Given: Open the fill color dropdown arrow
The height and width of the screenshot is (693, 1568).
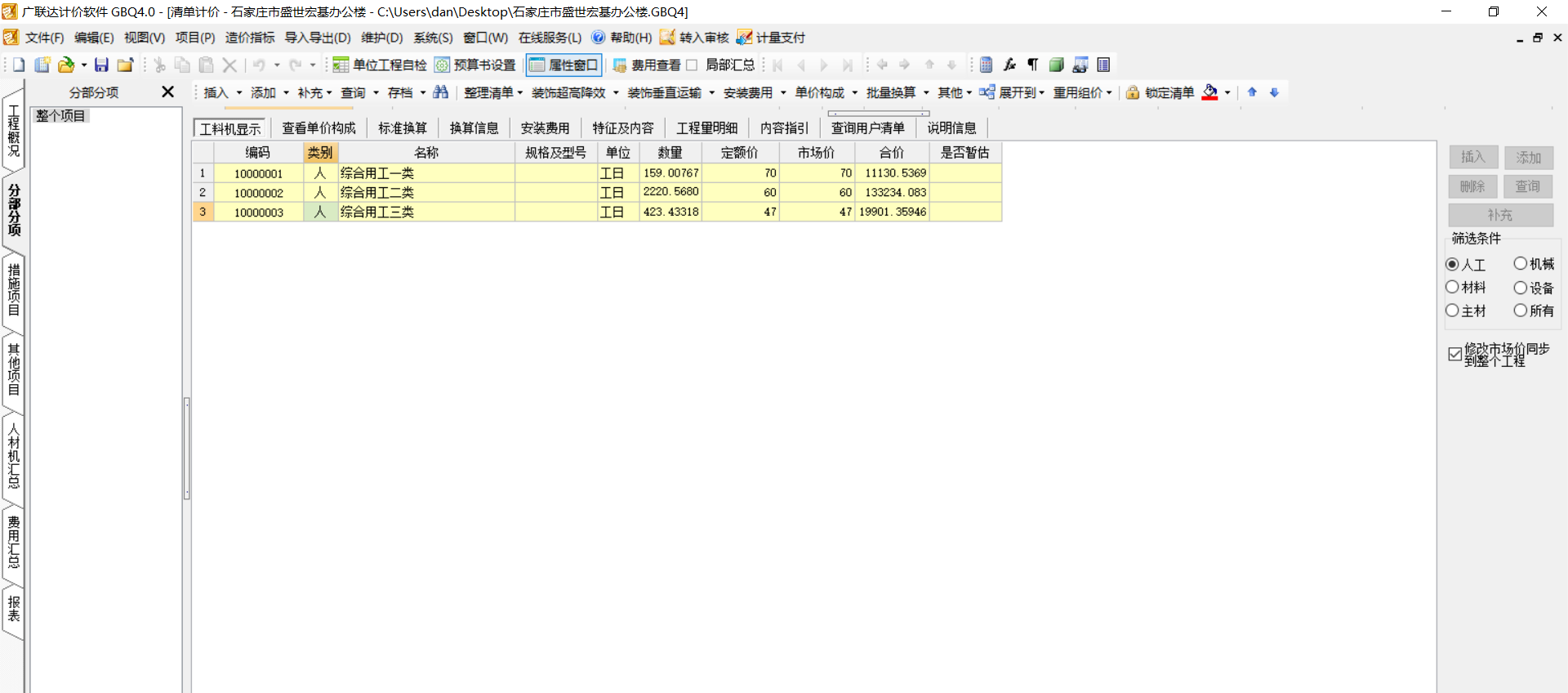Looking at the screenshot, I should [x=1227, y=93].
